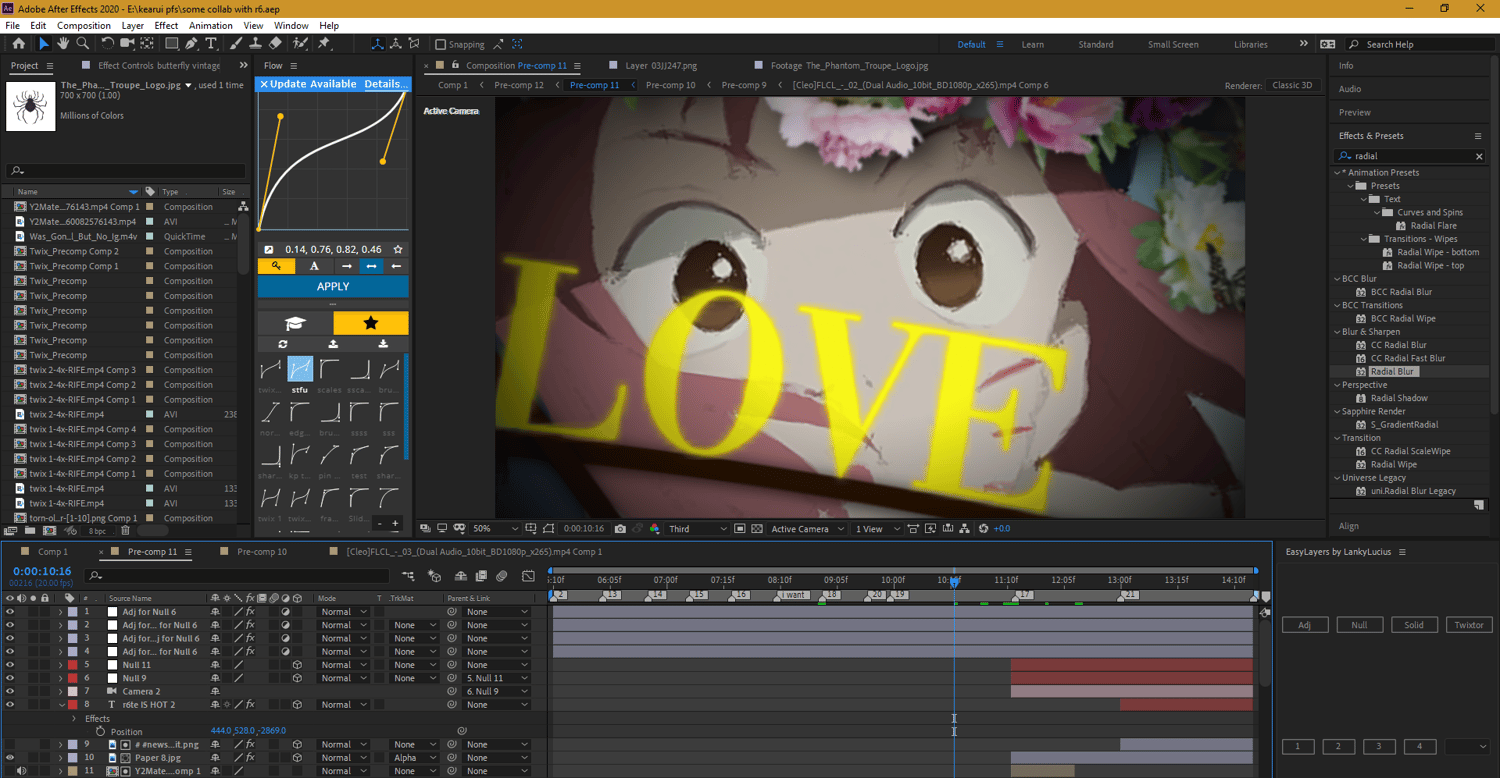The image size is (1500, 778).
Task: Enable the Snapping checkbox
Action: pyautogui.click(x=440, y=44)
